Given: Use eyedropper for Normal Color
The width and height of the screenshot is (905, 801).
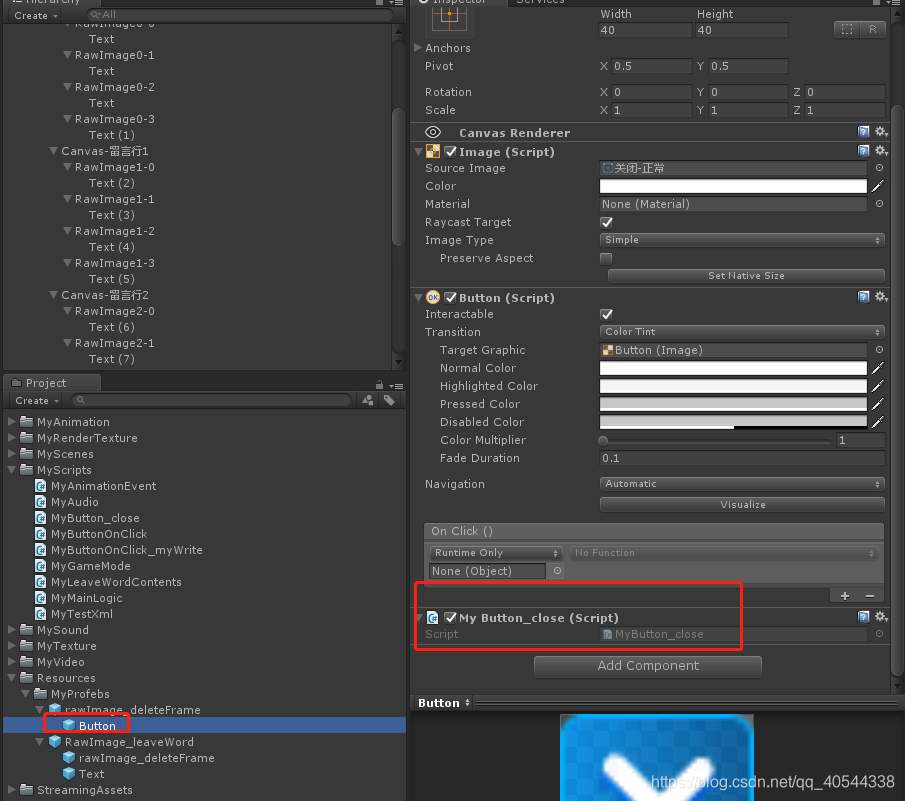Looking at the screenshot, I should (877, 368).
